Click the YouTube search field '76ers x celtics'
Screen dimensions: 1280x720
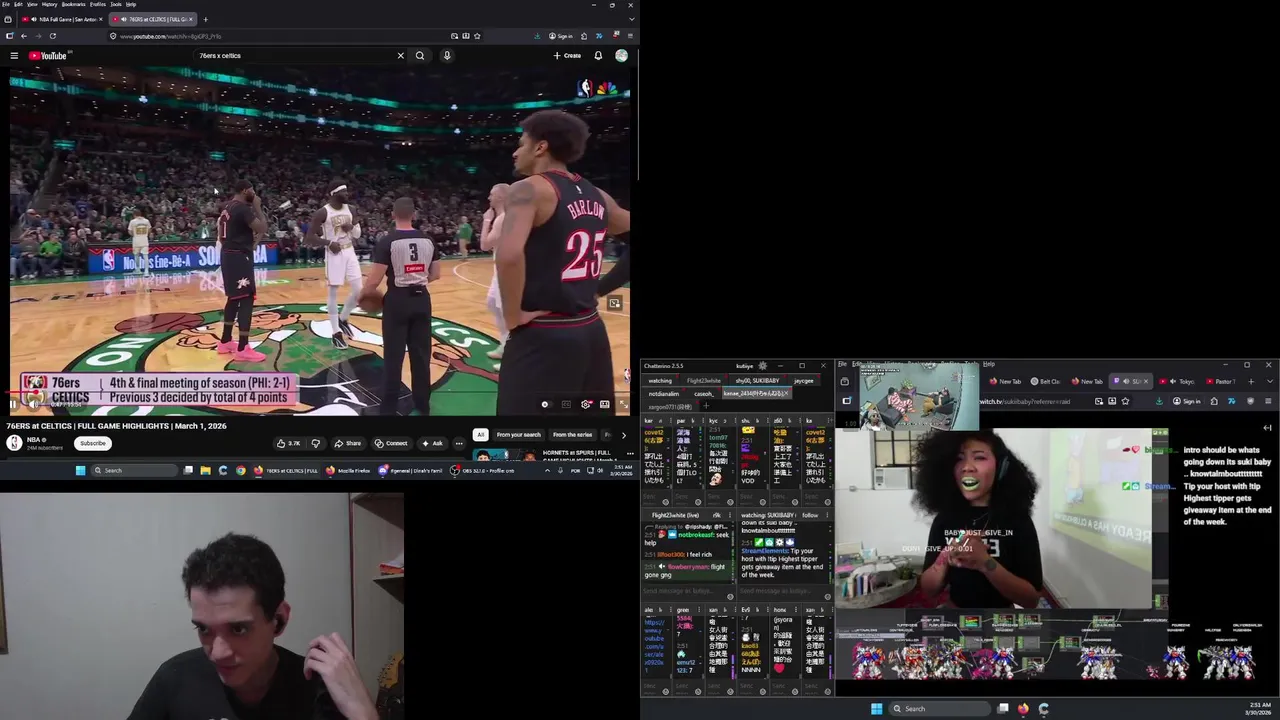click(x=295, y=56)
